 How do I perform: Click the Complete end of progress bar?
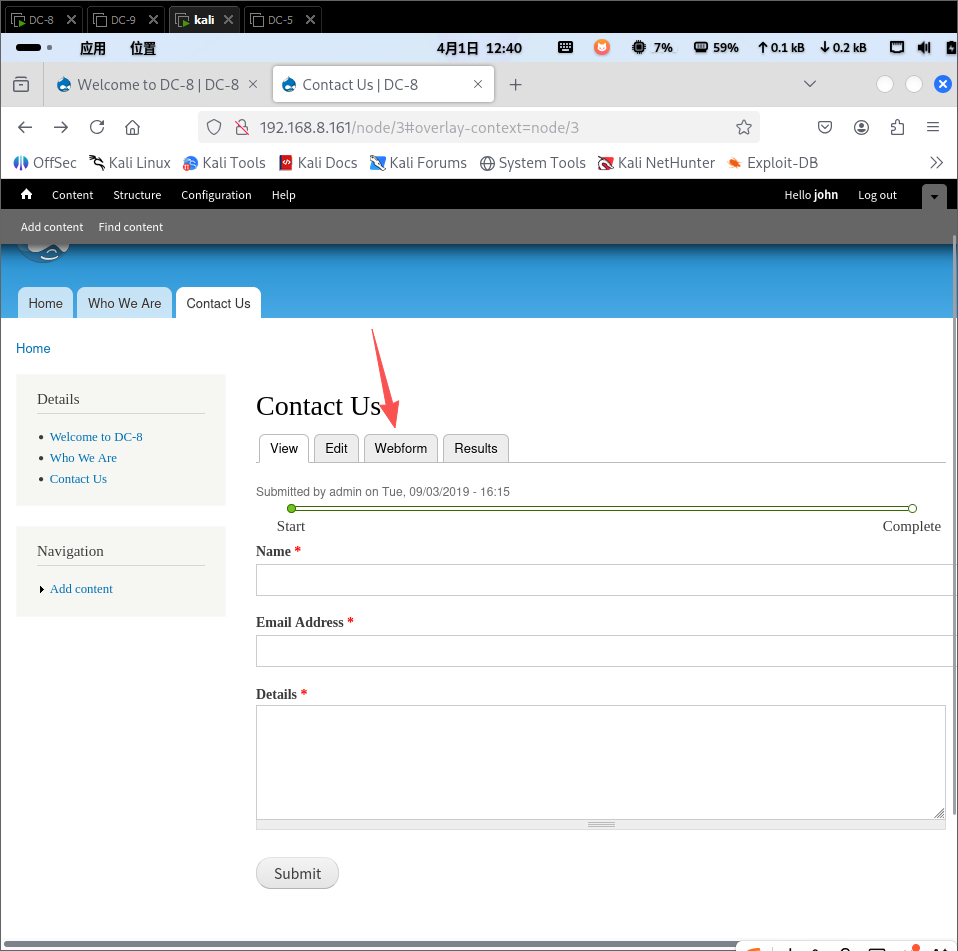click(x=912, y=509)
